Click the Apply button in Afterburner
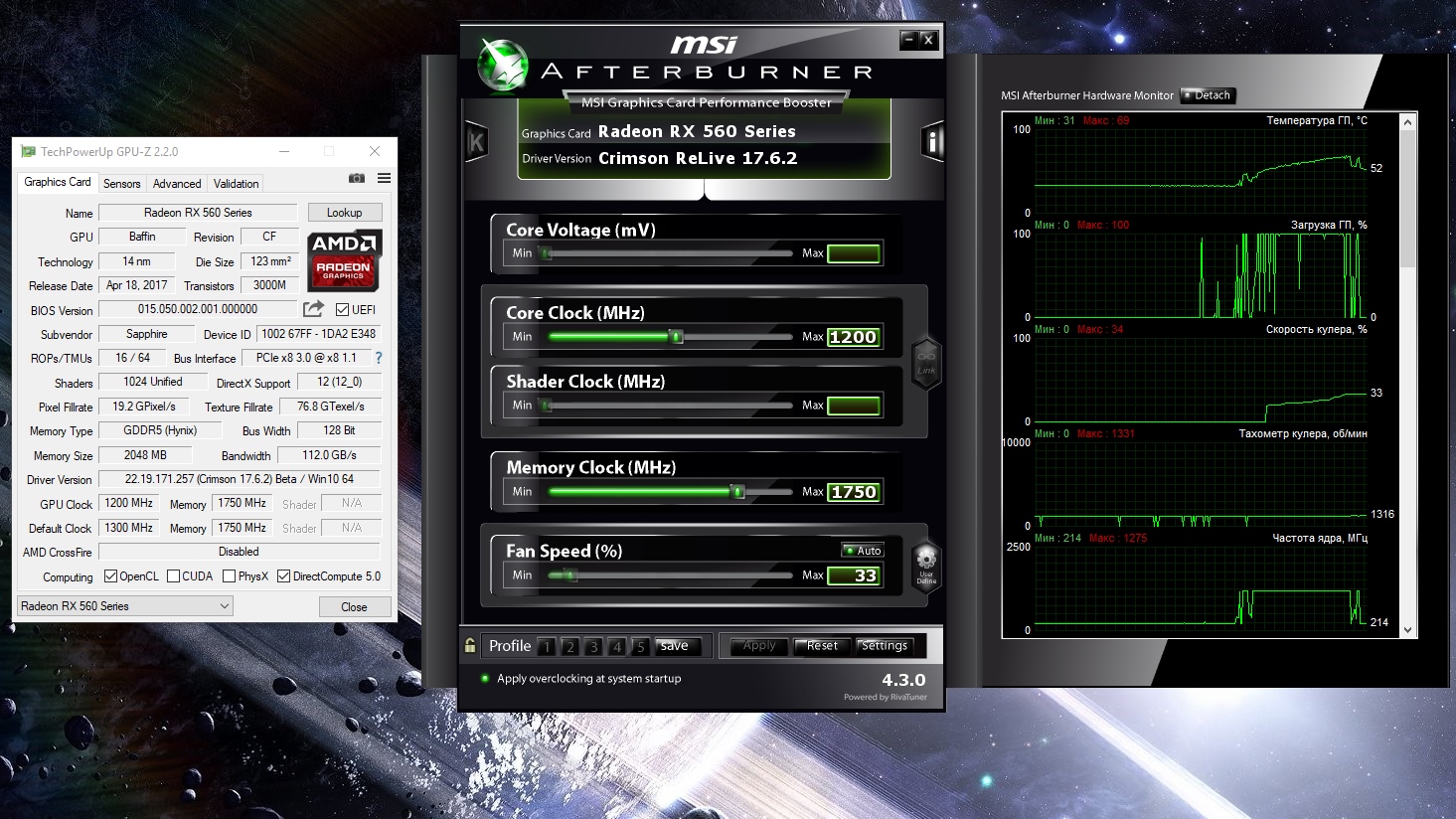This screenshot has height=819, width=1456. click(759, 646)
